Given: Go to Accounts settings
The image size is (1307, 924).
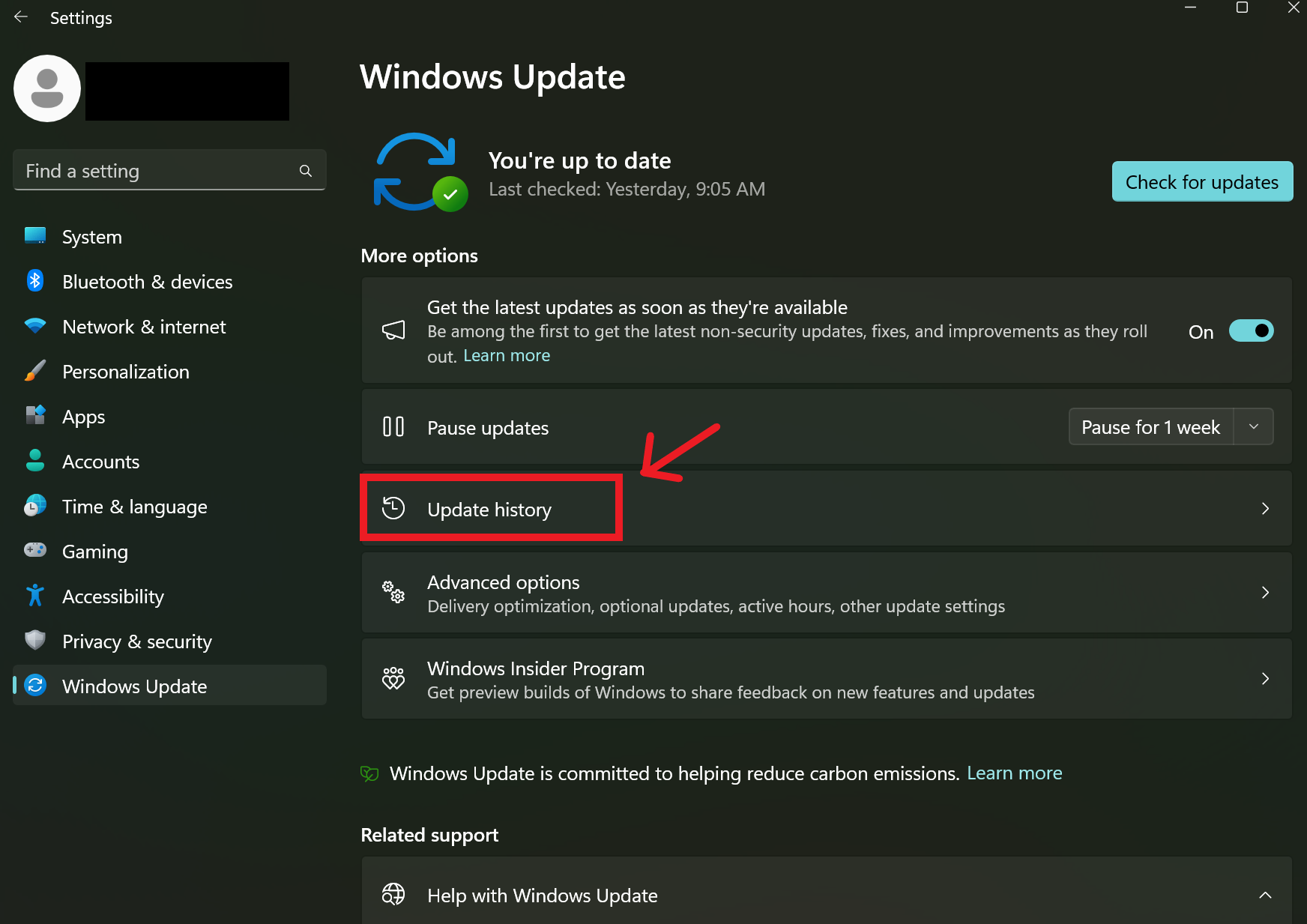Looking at the screenshot, I should [100, 462].
